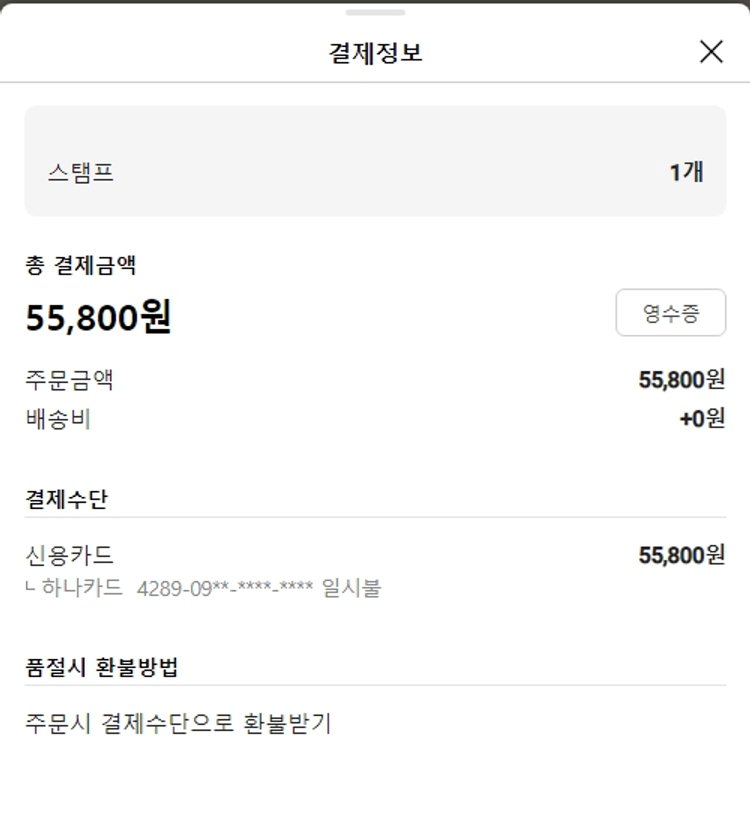Click the 영수증 receipt button

click(670, 313)
